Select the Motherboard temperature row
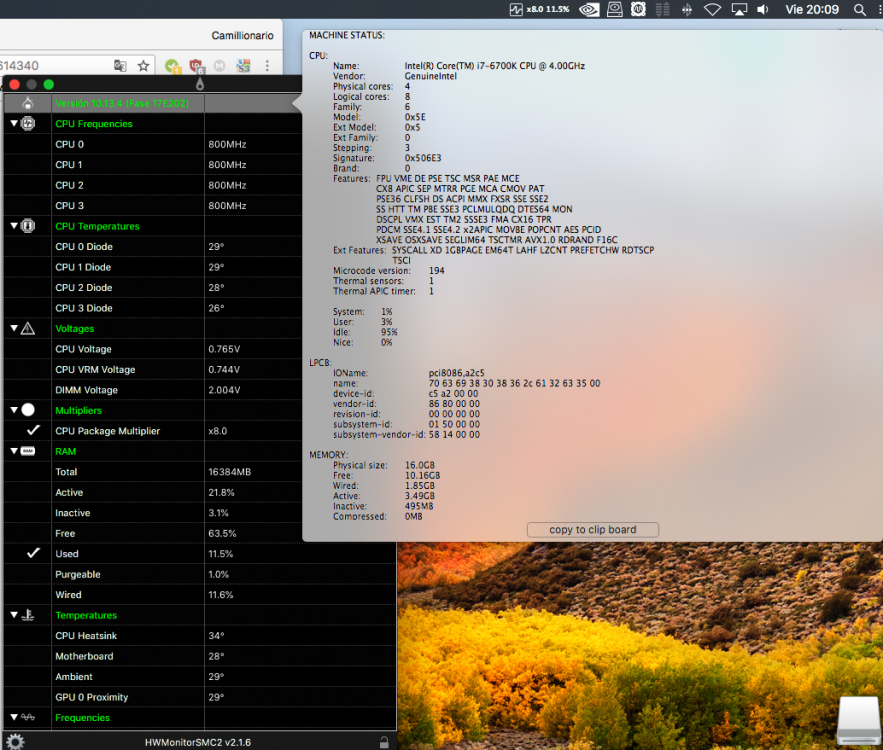 (200, 656)
